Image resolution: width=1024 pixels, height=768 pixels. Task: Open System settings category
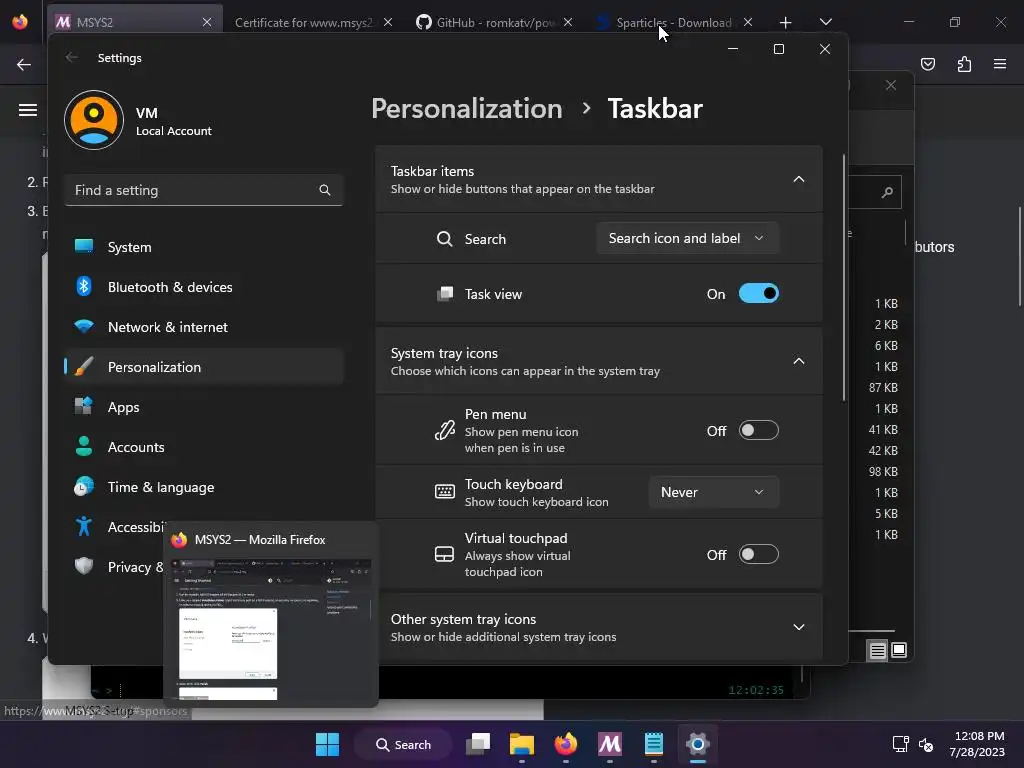pyautogui.click(x=204, y=247)
